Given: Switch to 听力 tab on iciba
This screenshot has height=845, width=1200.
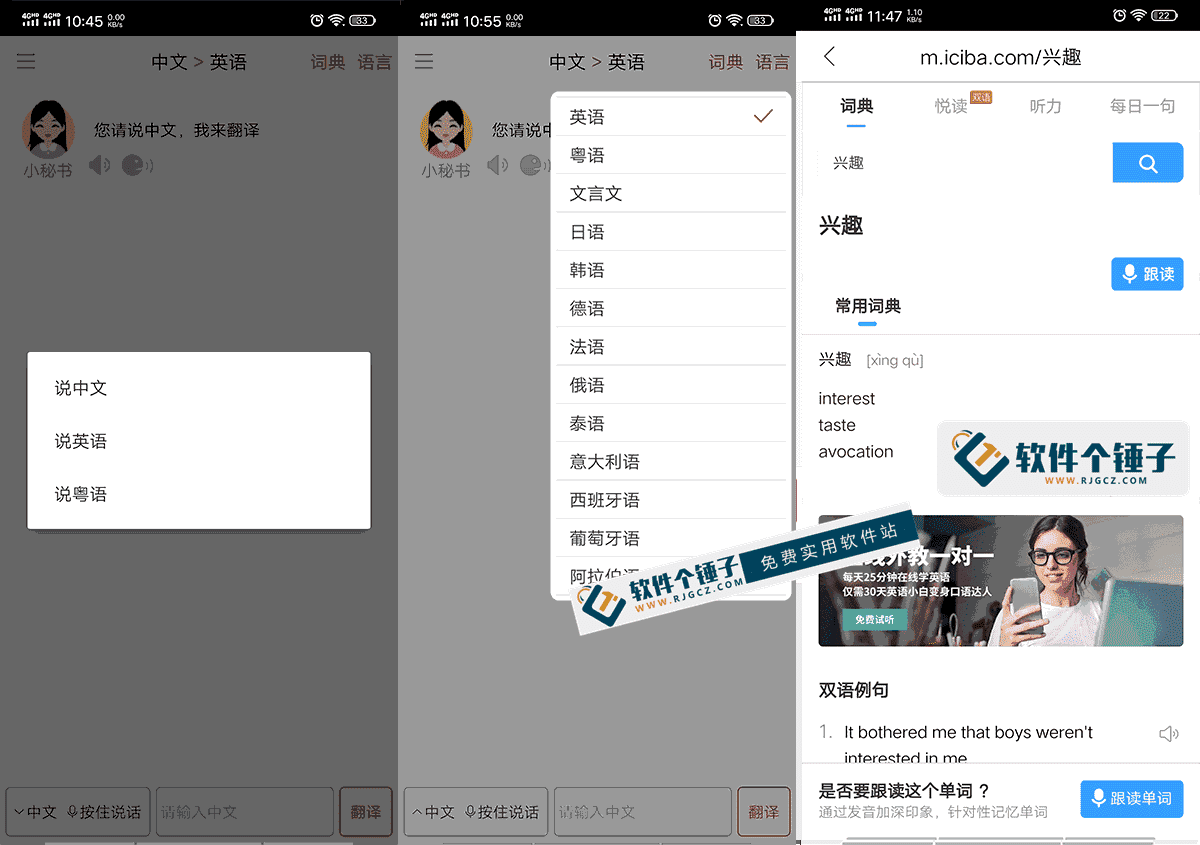Looking at the screenshot, I should (x=1045, y=106).
